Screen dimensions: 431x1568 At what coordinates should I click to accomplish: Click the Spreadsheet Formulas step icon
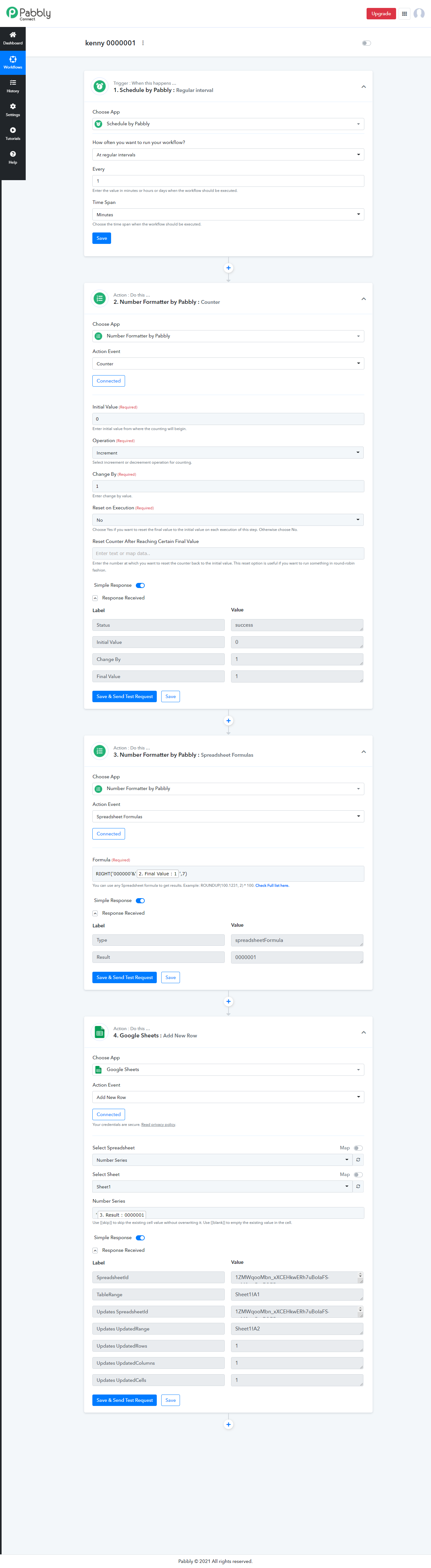coord(99,751)
